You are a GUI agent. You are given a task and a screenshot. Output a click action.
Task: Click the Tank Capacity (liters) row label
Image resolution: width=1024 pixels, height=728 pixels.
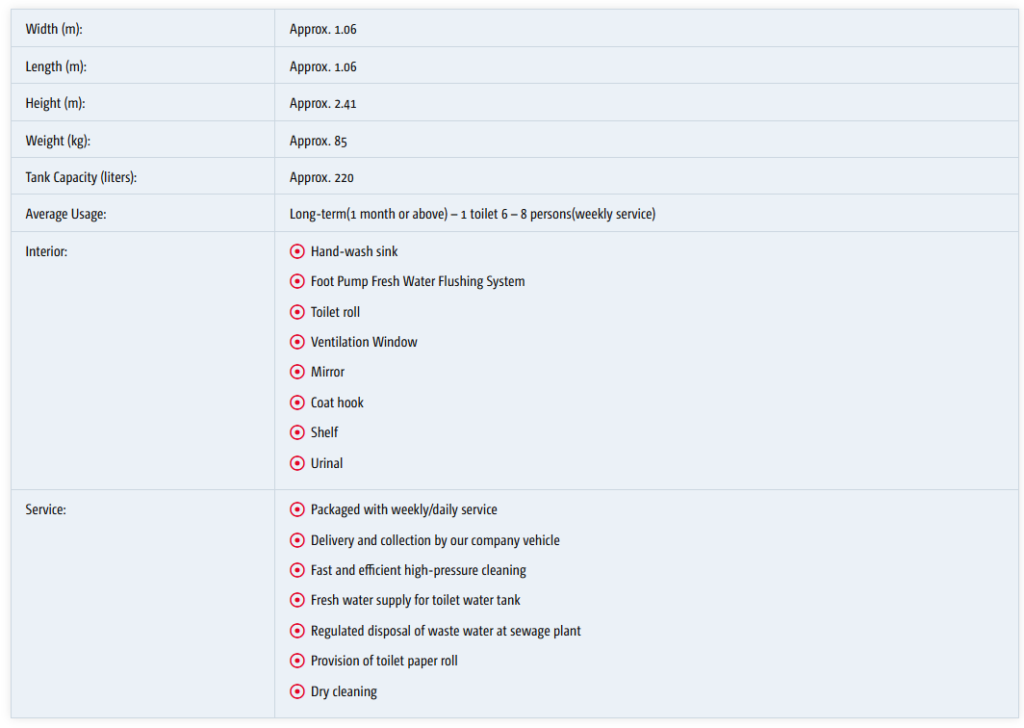(81, 177)
